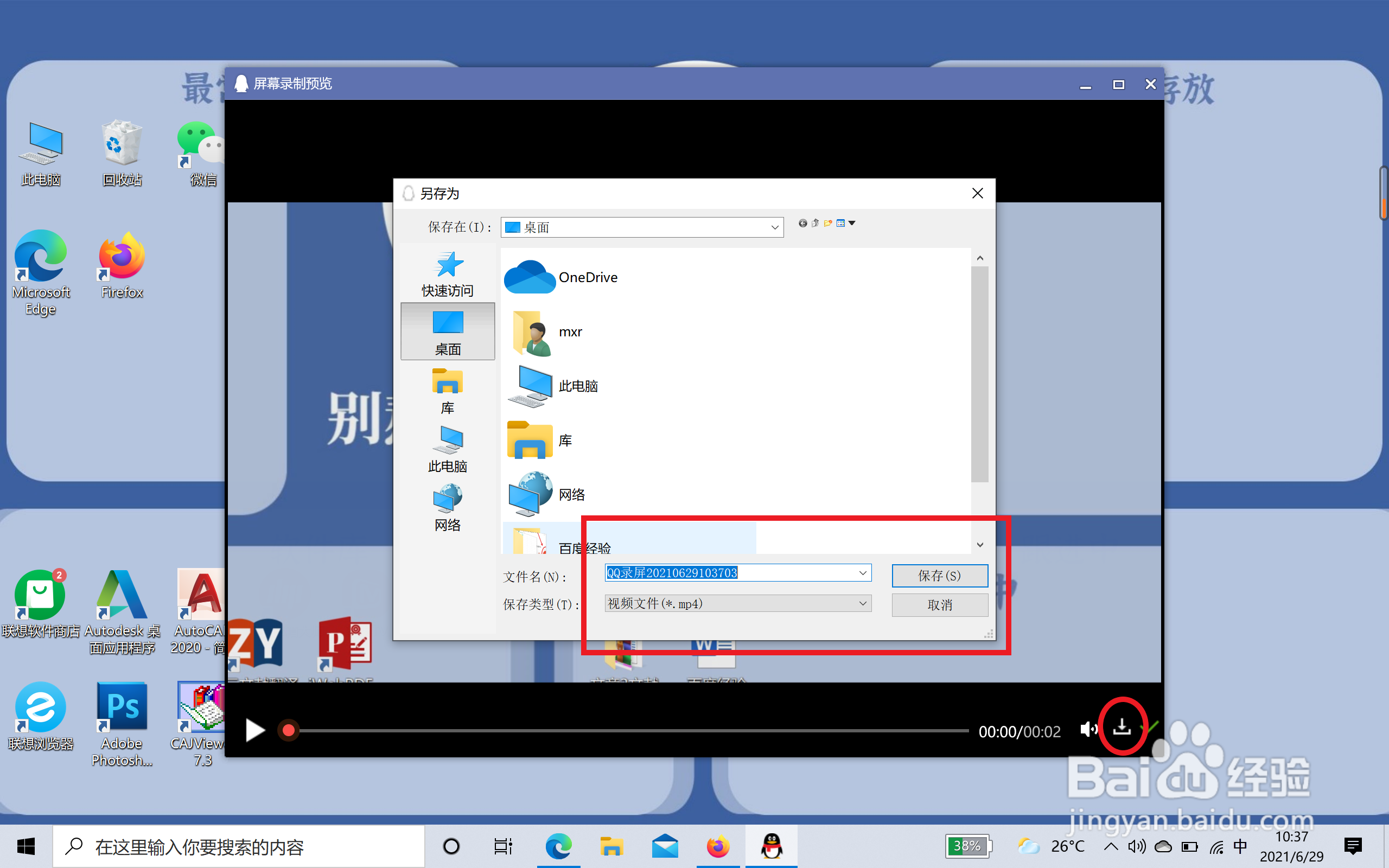Click the Go Back navigation icon
This screenshot has width=1389, height=868.
802,224
